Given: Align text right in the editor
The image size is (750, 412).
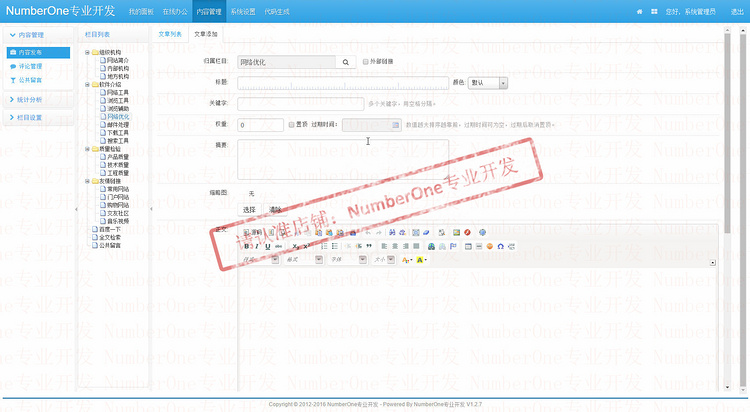Looking at the screenshot, I should click(406, 246).
